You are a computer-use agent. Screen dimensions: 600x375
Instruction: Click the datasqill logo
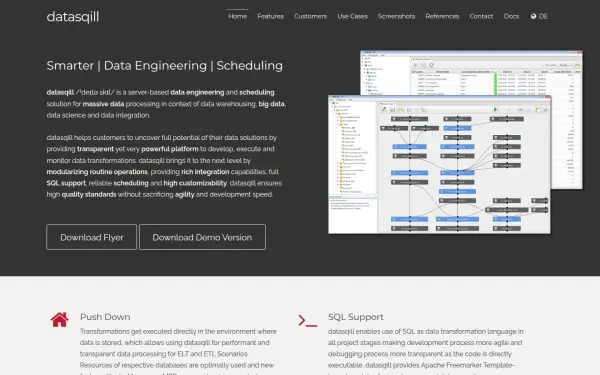pyautogui.click(x=73, y=17)
